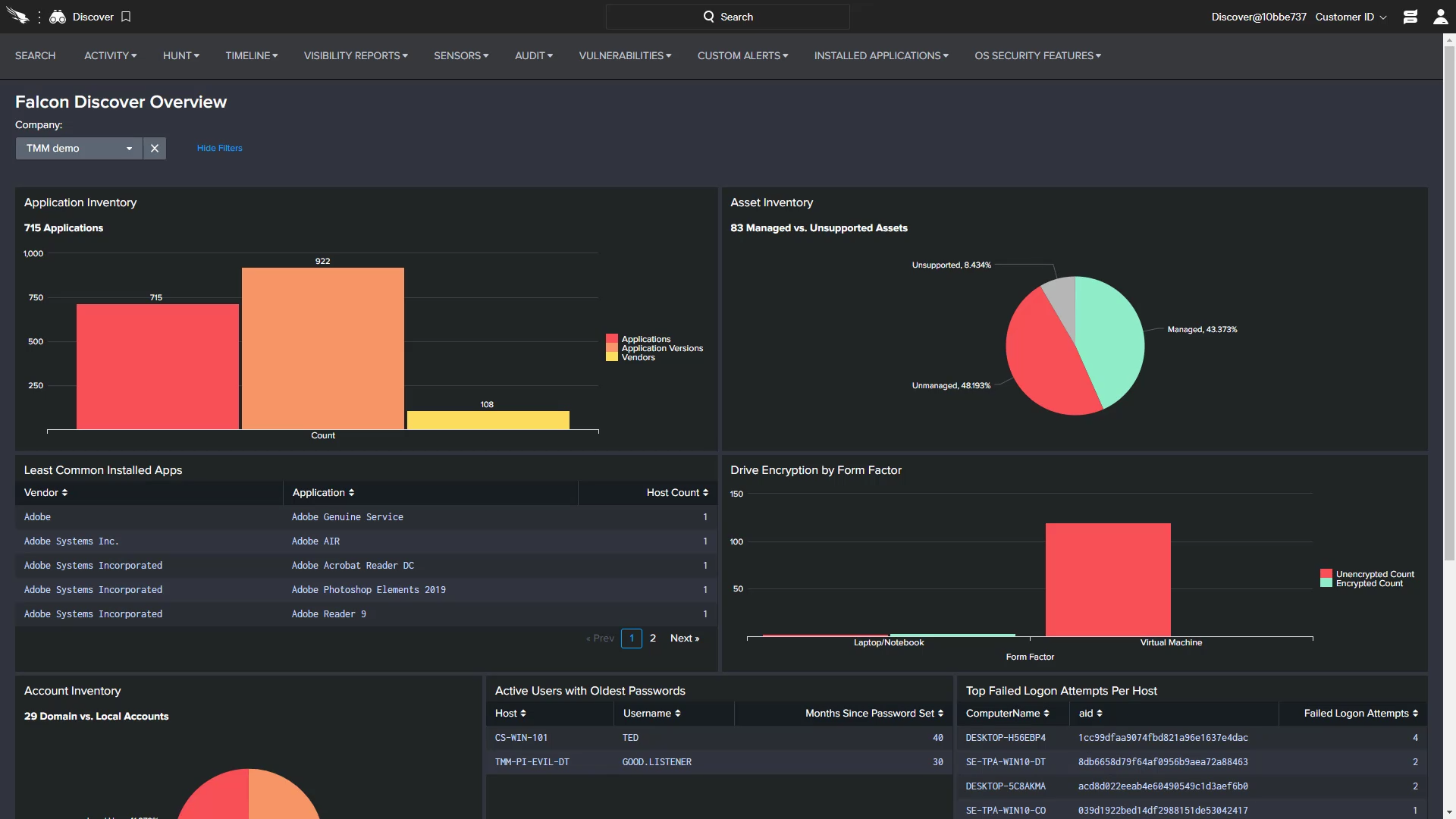Expand the VISIBILITY REPORTS menu
The height and width of the screenshot is (819, 1456).
tap(356, 56)
